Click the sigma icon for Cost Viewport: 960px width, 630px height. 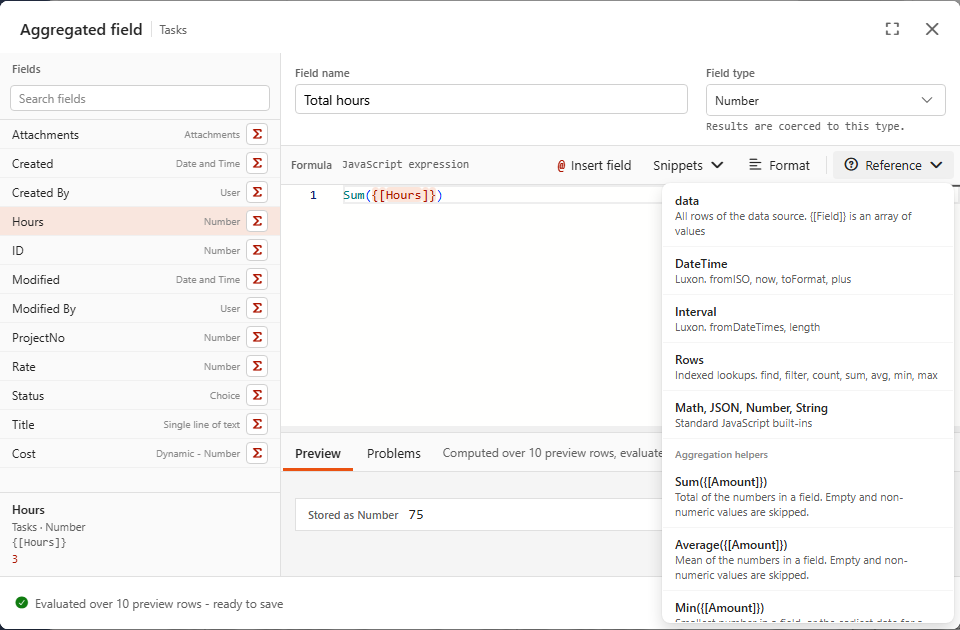click(257, 453)
